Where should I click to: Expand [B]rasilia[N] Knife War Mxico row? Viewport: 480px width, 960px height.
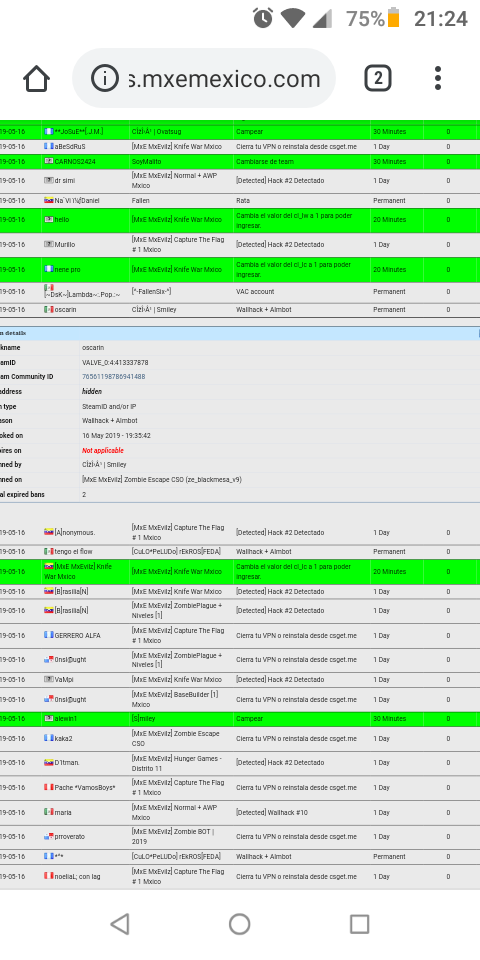(240, 591)
